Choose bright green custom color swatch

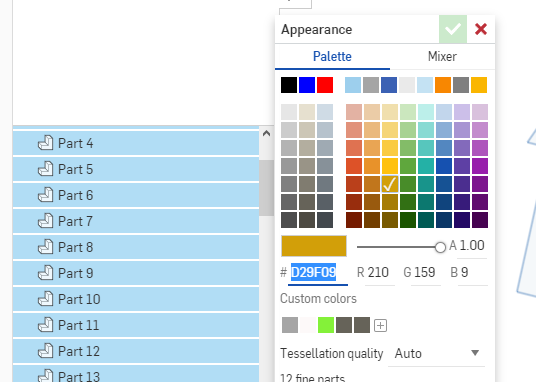326,325
